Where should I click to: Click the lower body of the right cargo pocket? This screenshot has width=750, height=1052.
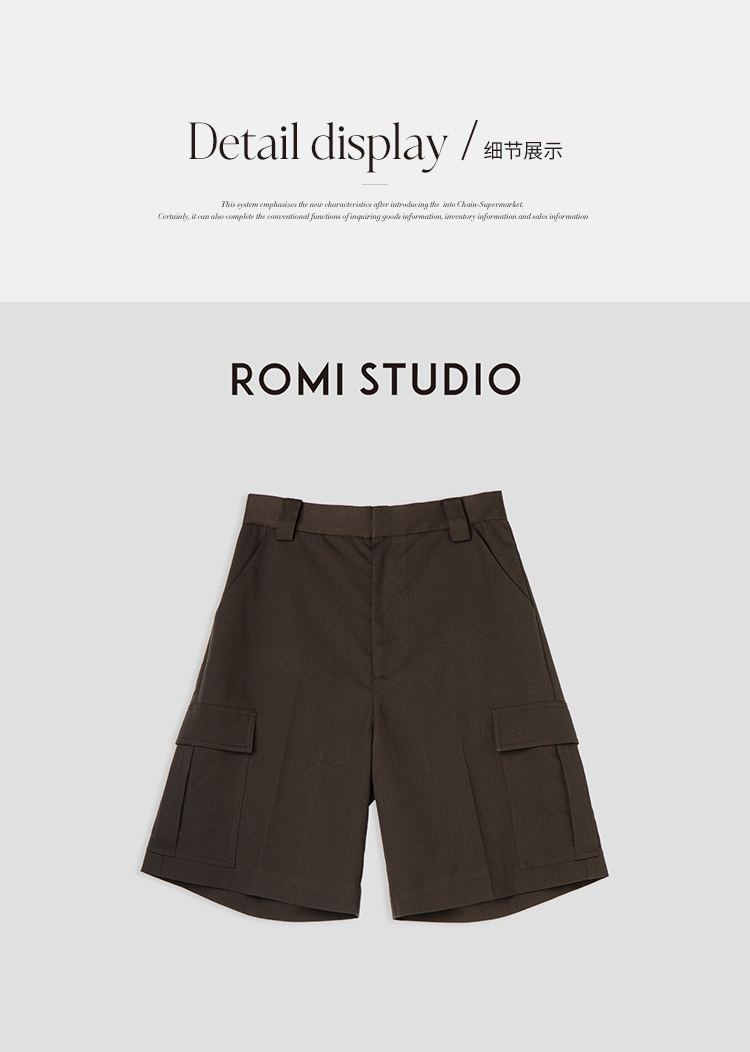[x=549, y=804]
